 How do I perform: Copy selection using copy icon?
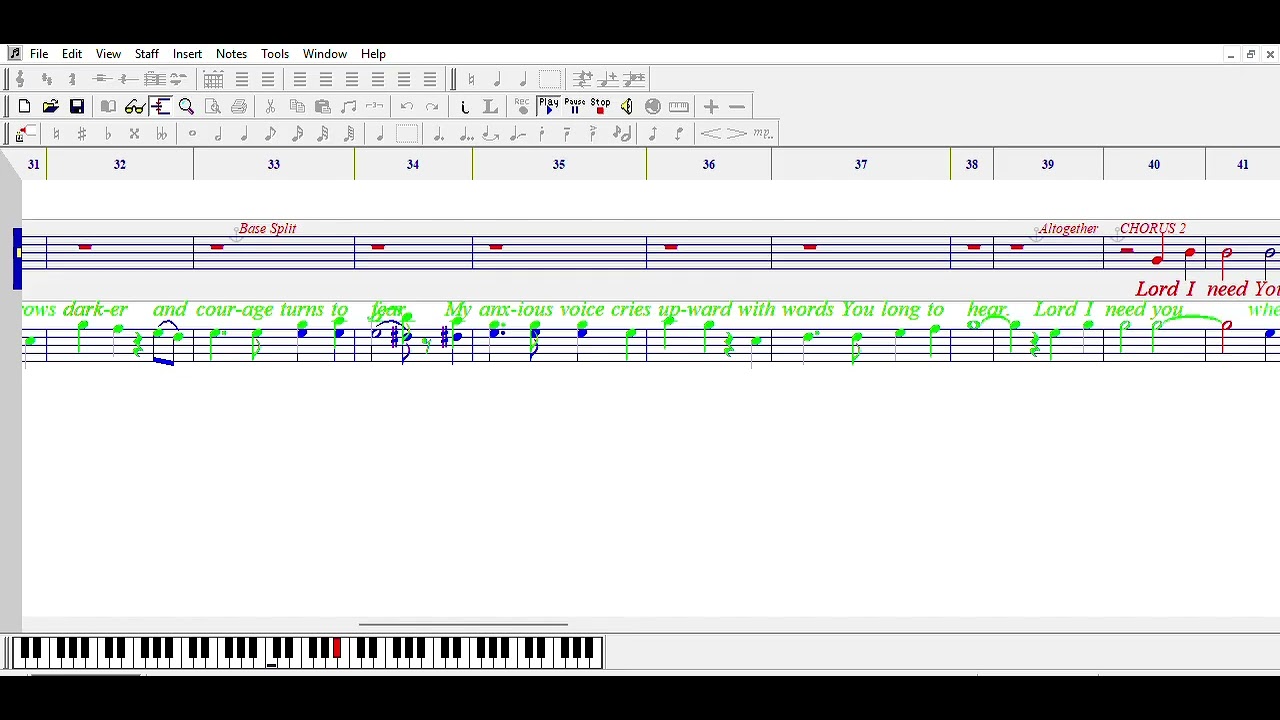pos(297,106)
